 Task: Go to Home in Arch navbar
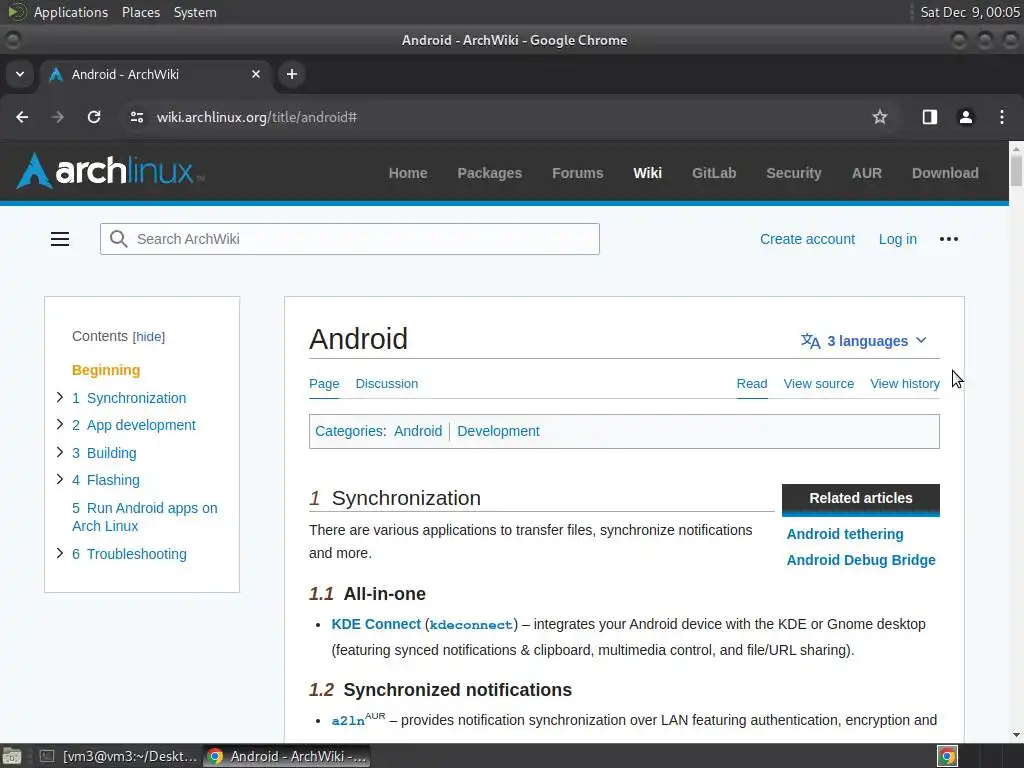tap(408, 173)
